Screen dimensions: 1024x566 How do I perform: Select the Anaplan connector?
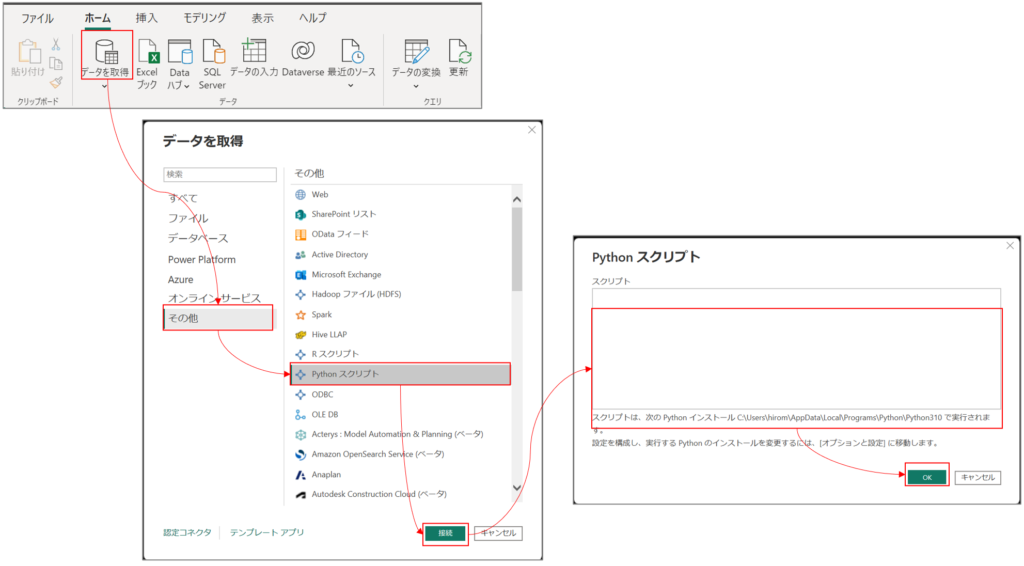click(x=400, y=475)
